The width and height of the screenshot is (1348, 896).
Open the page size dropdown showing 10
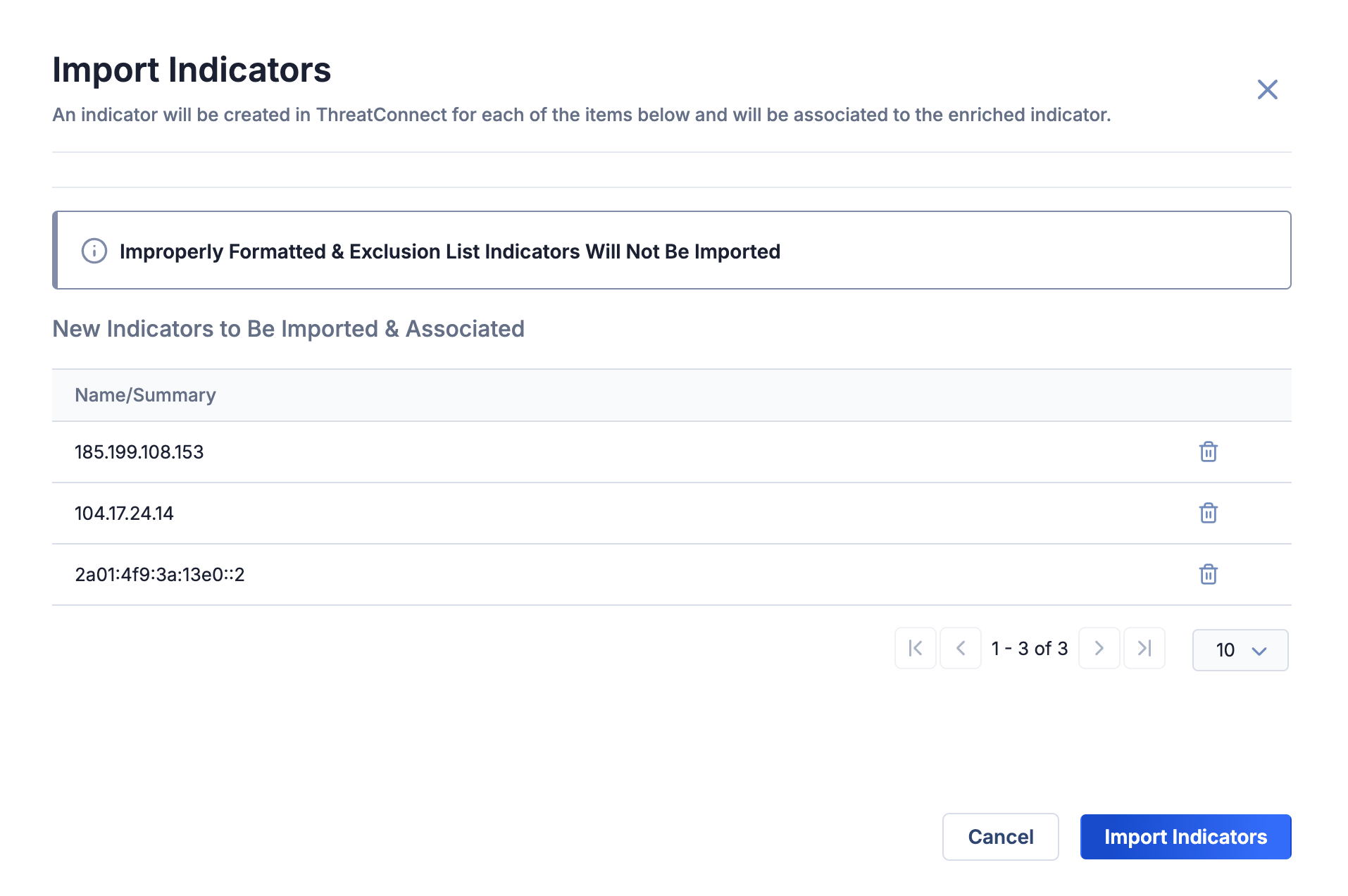pos(1240,650)
